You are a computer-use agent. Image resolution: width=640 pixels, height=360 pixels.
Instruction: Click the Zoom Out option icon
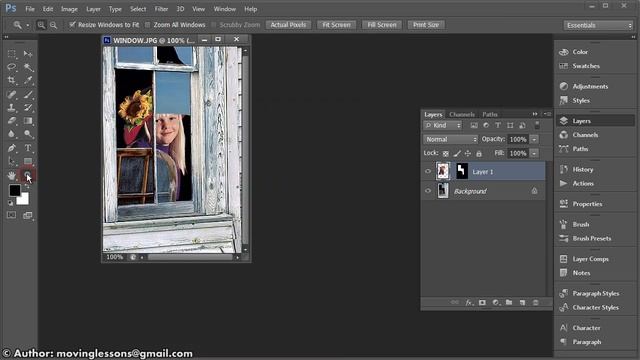pos(53,25)
